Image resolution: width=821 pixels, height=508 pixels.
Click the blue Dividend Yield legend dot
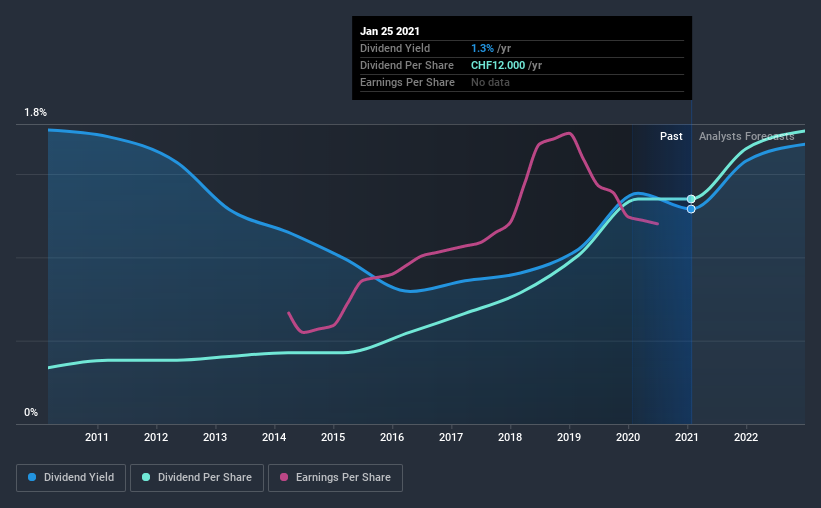pos(32,477)
